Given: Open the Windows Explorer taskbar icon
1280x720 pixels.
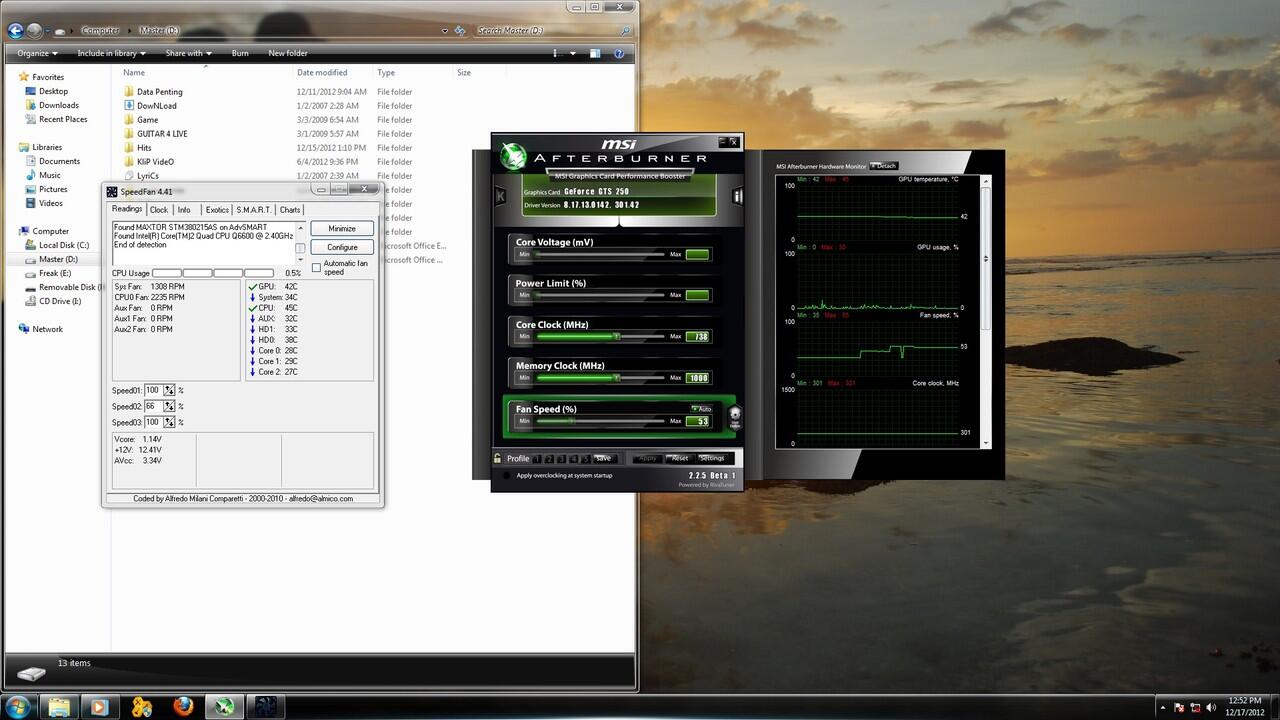Looking at the screenshot, I should 59,706.
